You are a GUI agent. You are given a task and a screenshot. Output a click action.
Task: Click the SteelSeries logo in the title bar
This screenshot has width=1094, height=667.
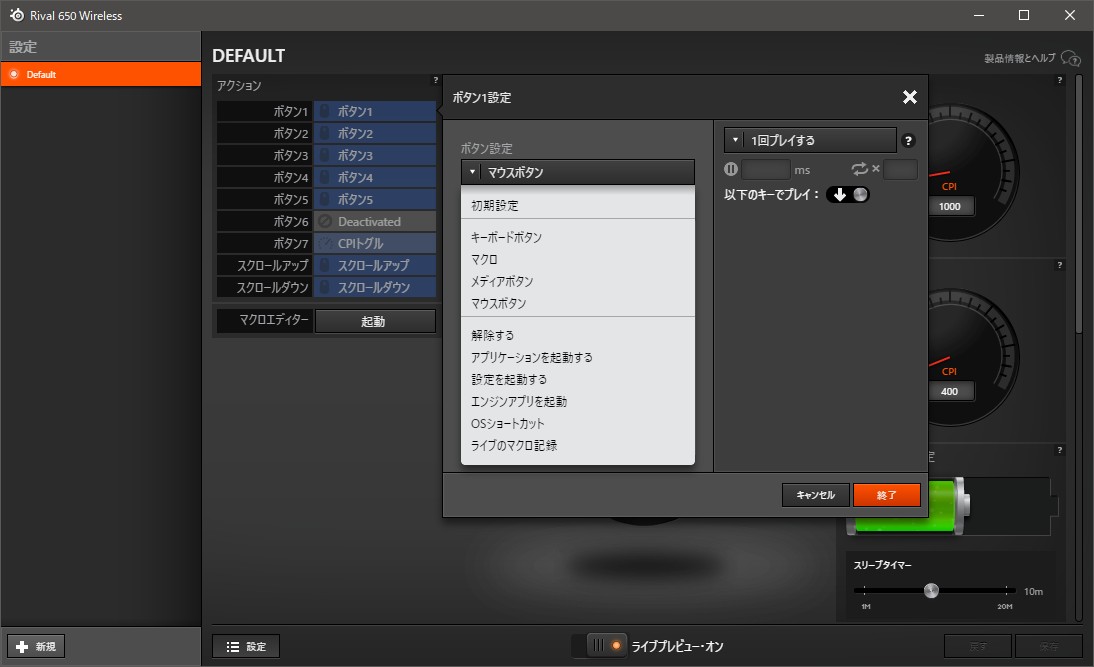click(17, 15)
